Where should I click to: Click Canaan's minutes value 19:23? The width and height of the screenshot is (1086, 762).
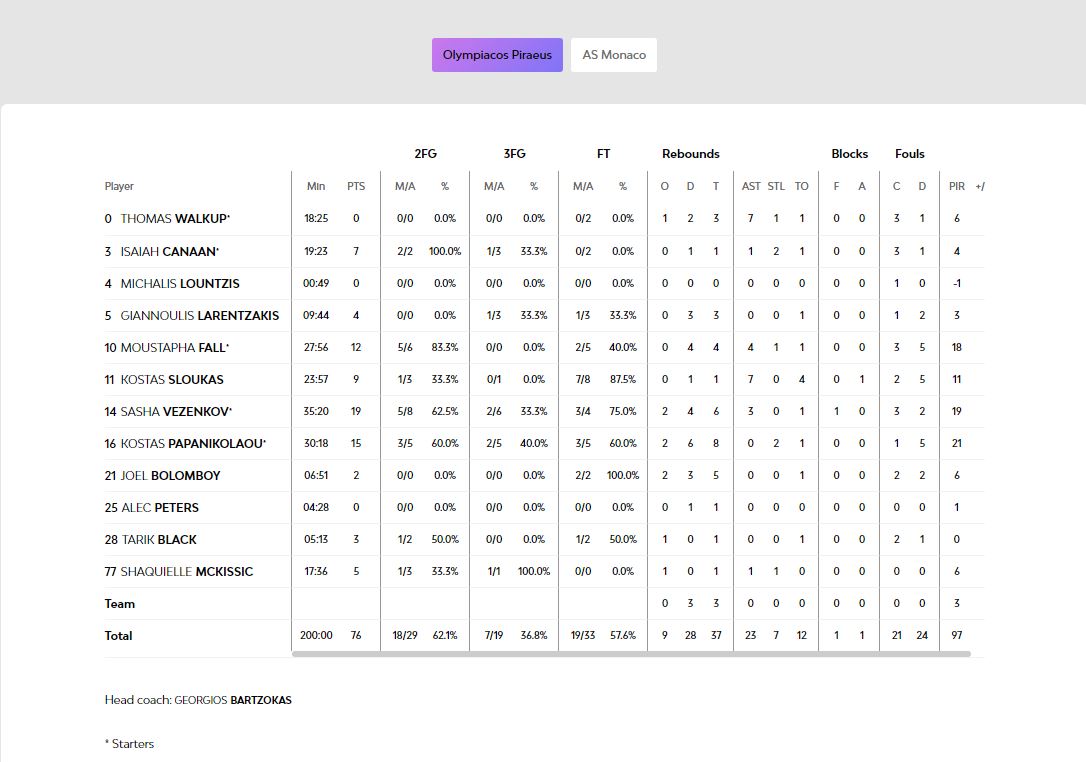[x=316, y=251]
